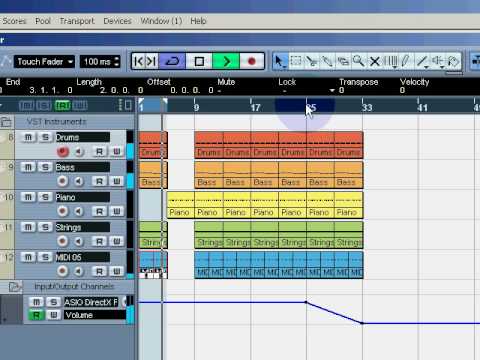Start recording with the red Record button
Image resolution: width=480 pixels, height=360 pixels.
(x=252, y=62)
